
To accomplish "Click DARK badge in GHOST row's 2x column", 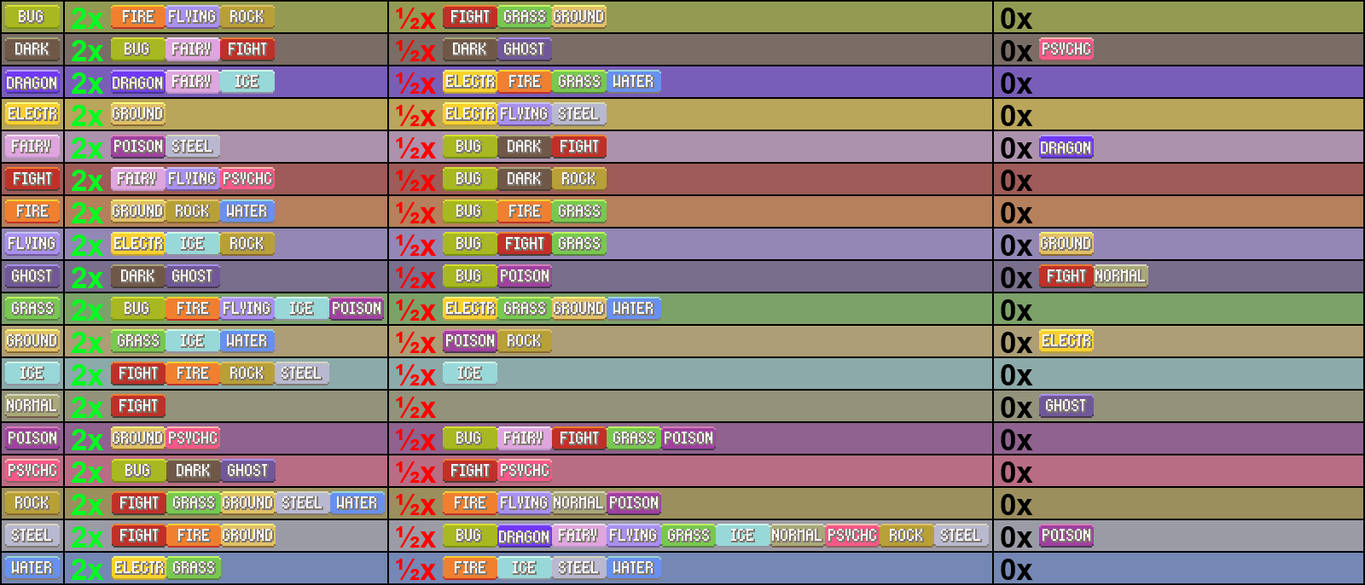I will (x=138, y=276).
